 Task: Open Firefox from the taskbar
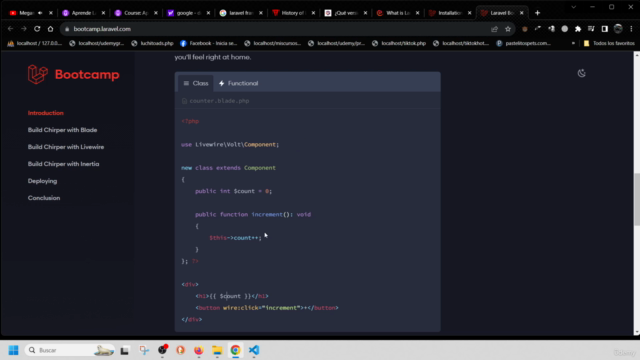pyautogui.click(x=199, y=350)
